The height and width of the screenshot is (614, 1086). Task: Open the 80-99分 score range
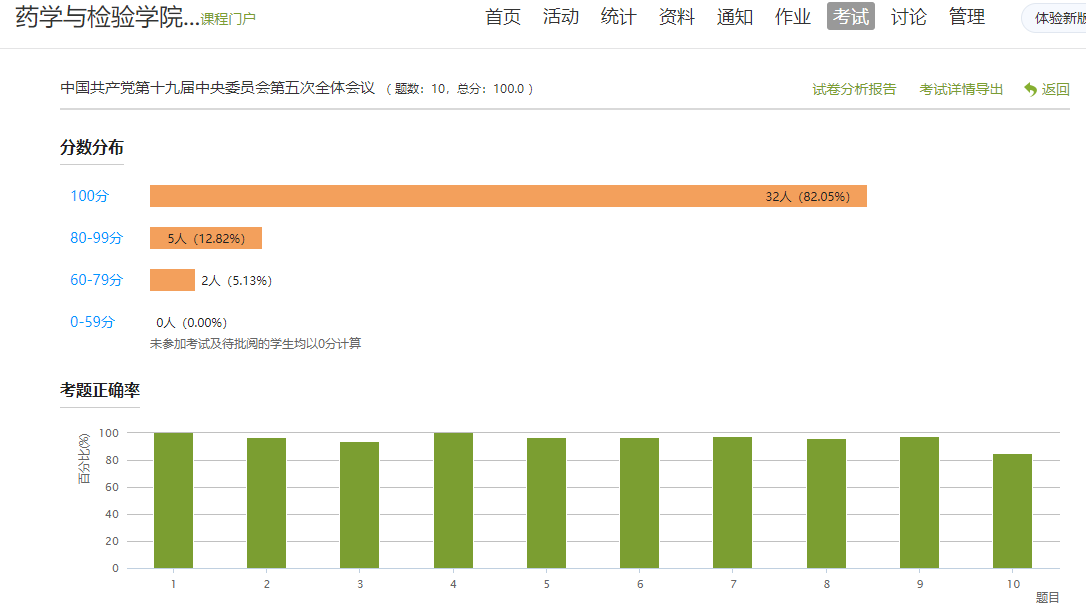coord(96,238)
